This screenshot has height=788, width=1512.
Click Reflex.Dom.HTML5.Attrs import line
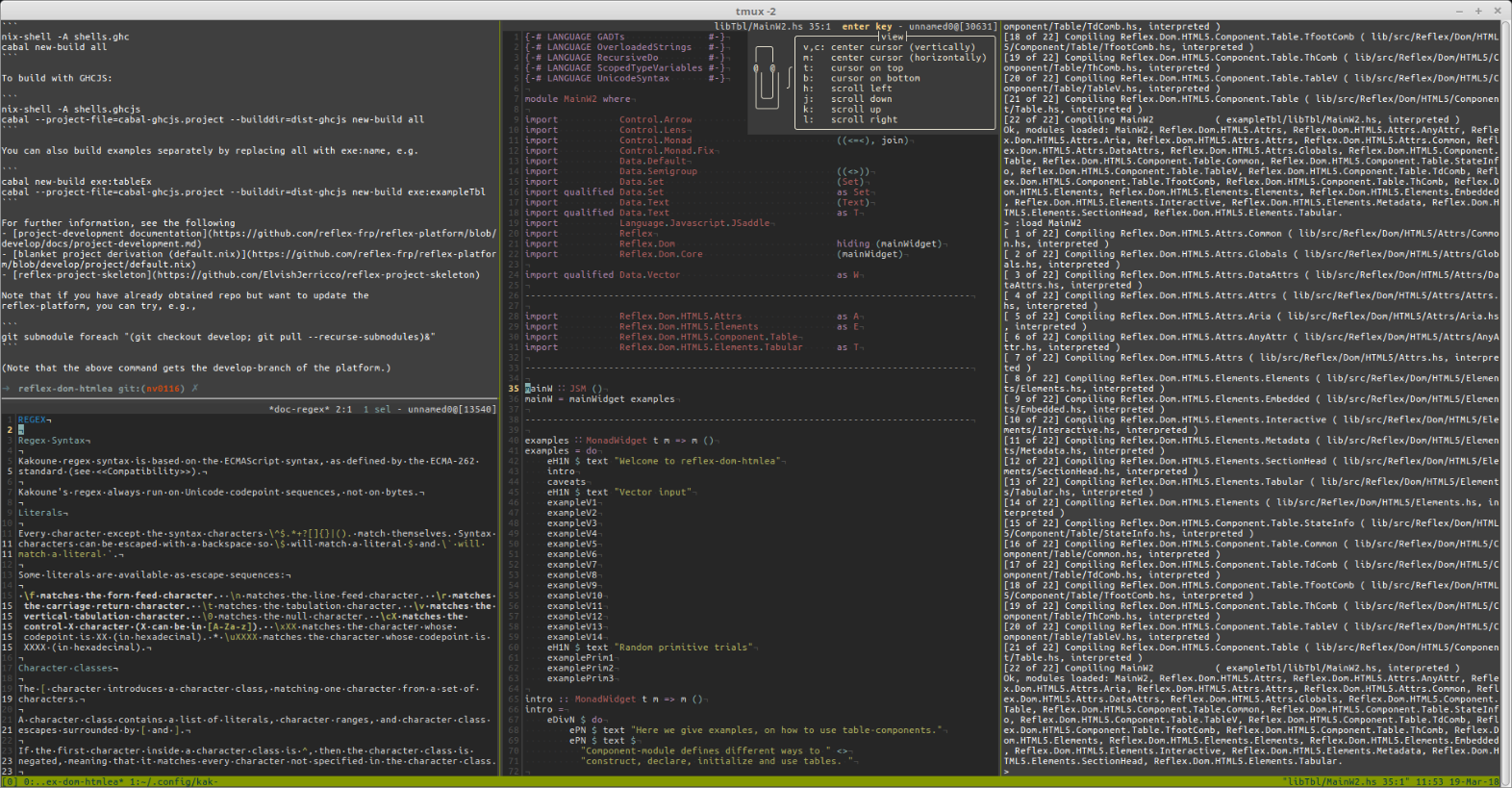(693, 317)
